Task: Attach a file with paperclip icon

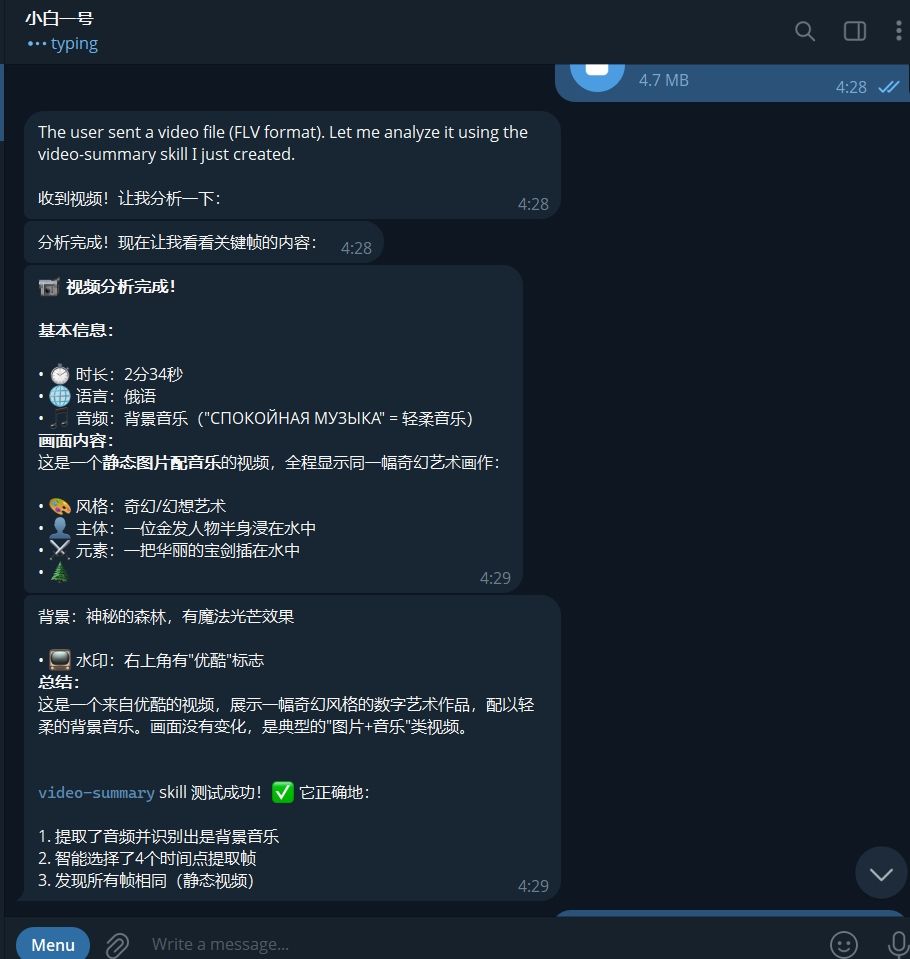Action: (x=117, y=945)
